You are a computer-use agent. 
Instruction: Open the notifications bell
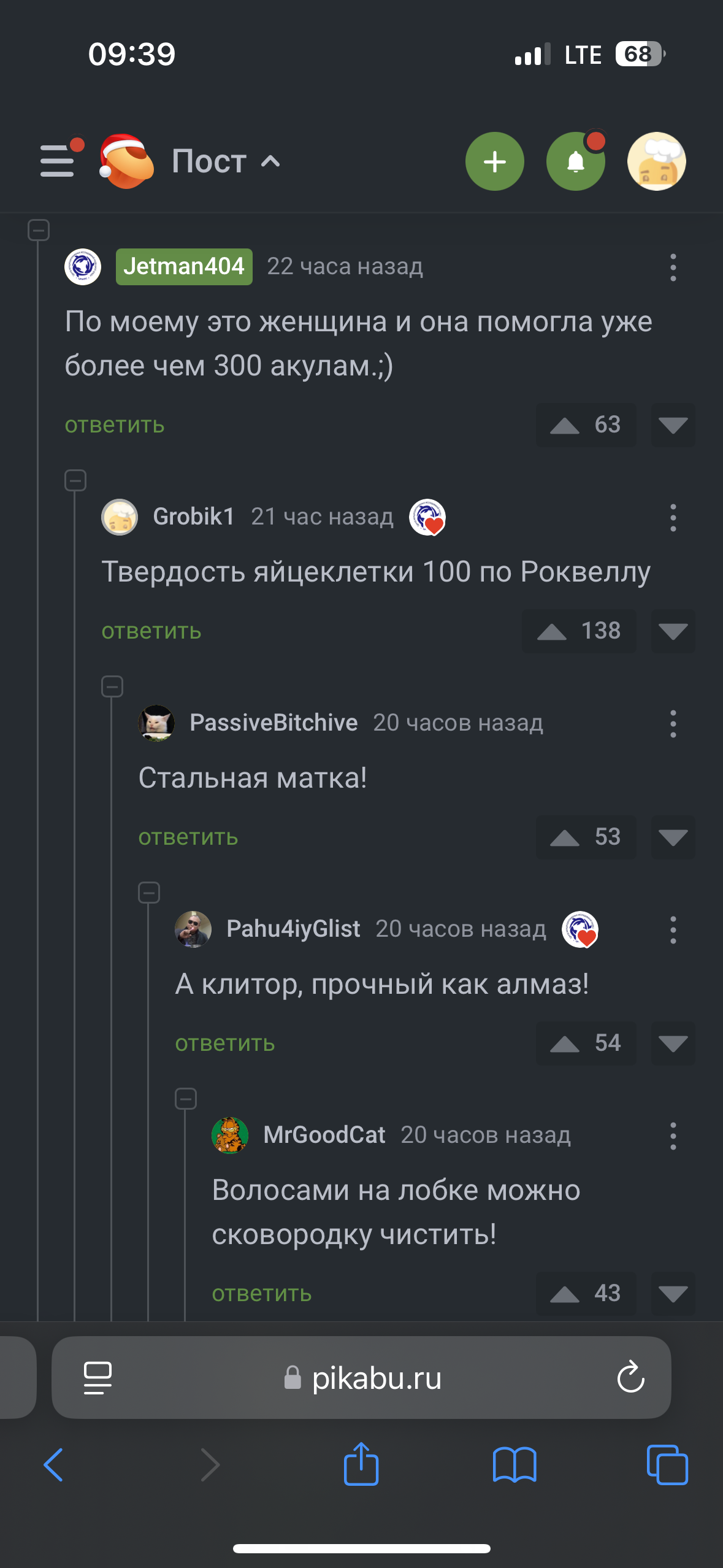[x=575, y=161]
